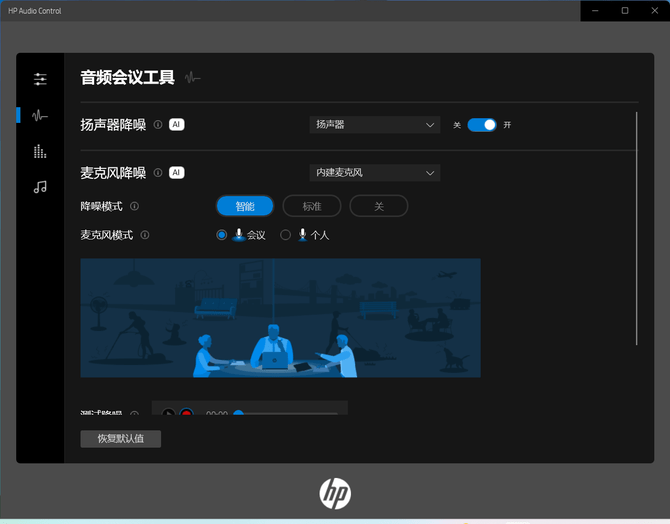Viewport: 670px width, 524px height.
Task: Minimize the HP Audio Control window
Action: 595,11
